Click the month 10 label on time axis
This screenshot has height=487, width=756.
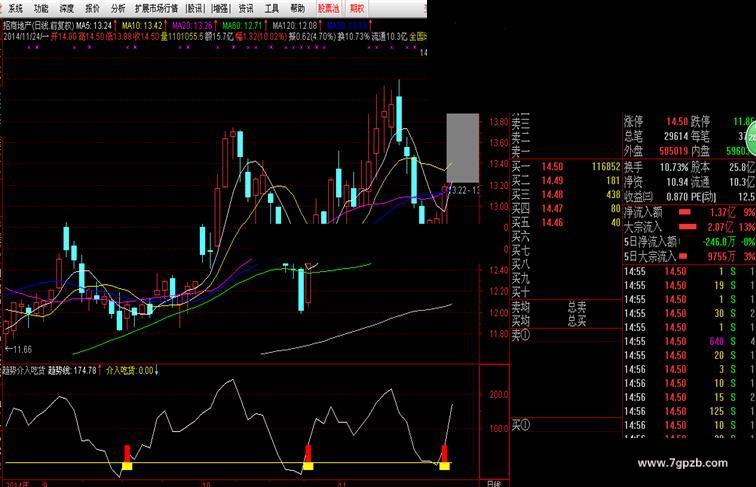(206, 483)
